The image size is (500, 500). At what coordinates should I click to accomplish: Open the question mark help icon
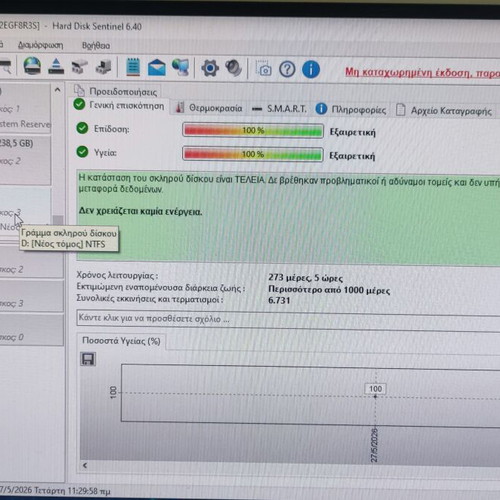tap(287, 69)
